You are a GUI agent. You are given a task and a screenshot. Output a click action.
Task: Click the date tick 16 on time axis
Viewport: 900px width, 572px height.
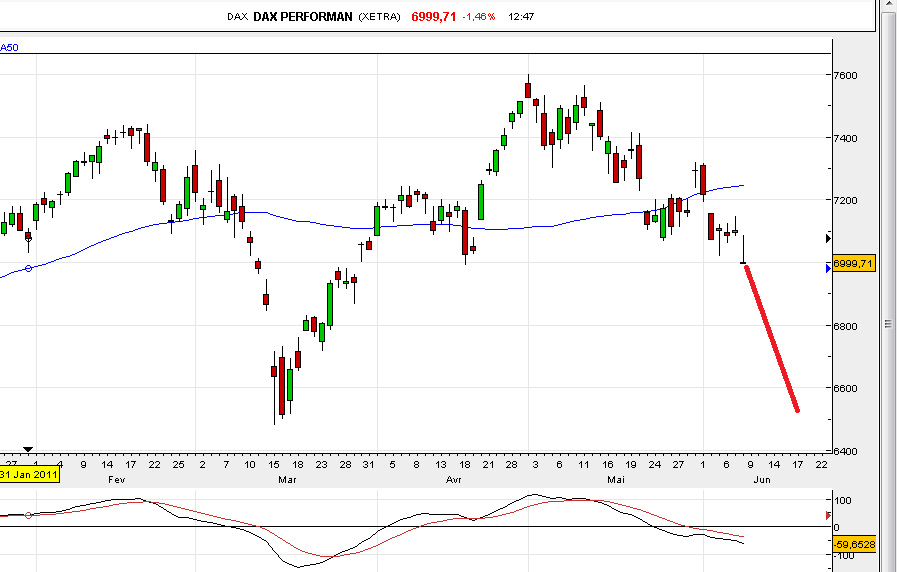coord(608,465)
